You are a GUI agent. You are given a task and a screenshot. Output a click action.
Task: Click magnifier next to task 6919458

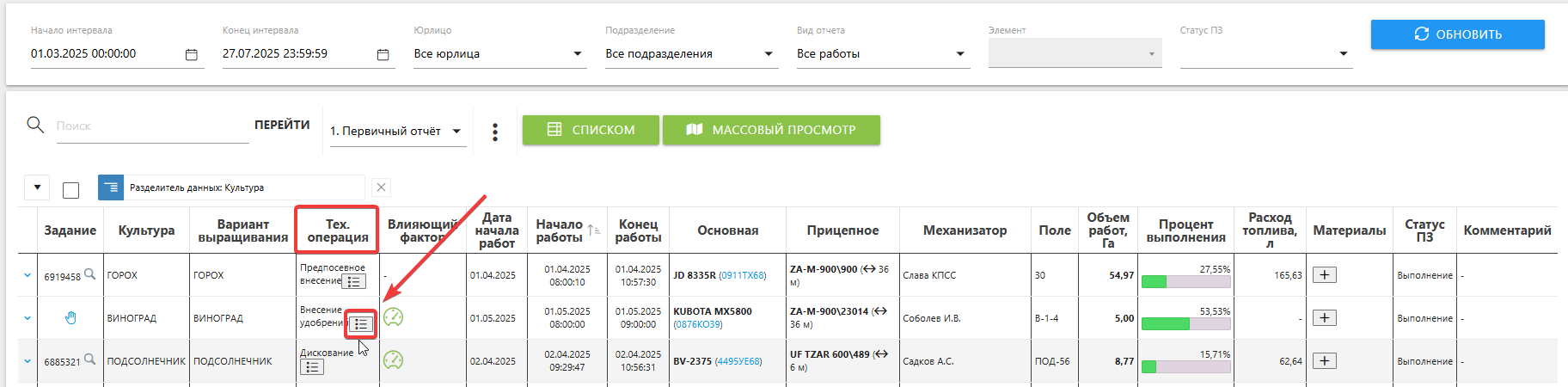click(x=89, y=274)
